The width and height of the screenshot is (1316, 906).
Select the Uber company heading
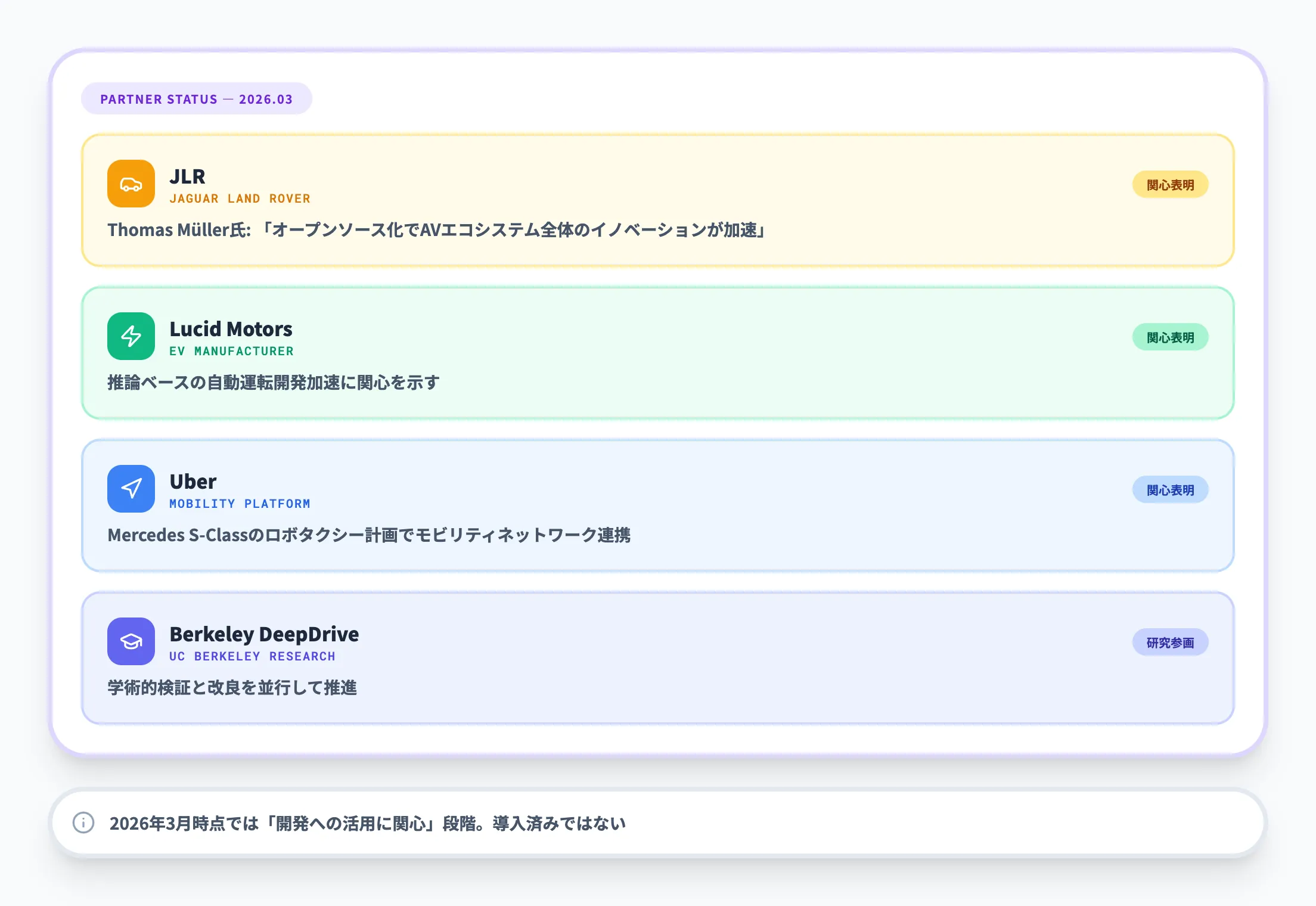(x=193, y=482)
